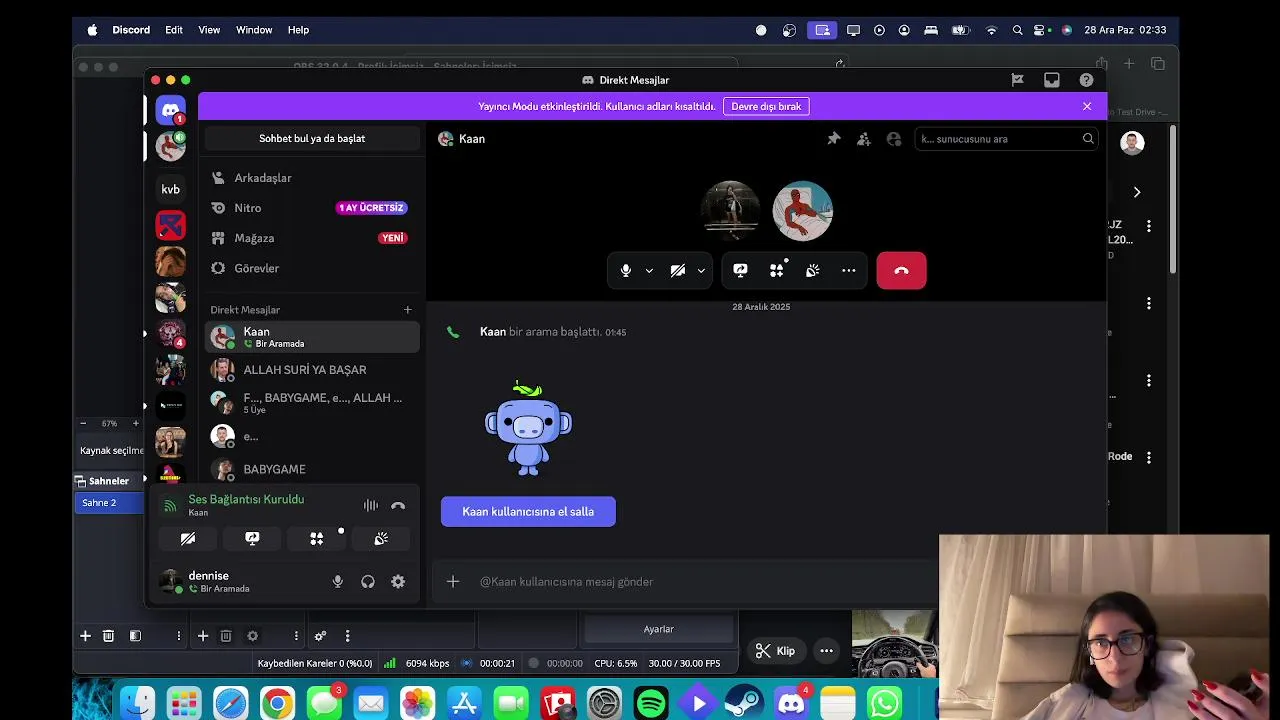
Task: Open Discord home direct messages icon
Action: 171,110
